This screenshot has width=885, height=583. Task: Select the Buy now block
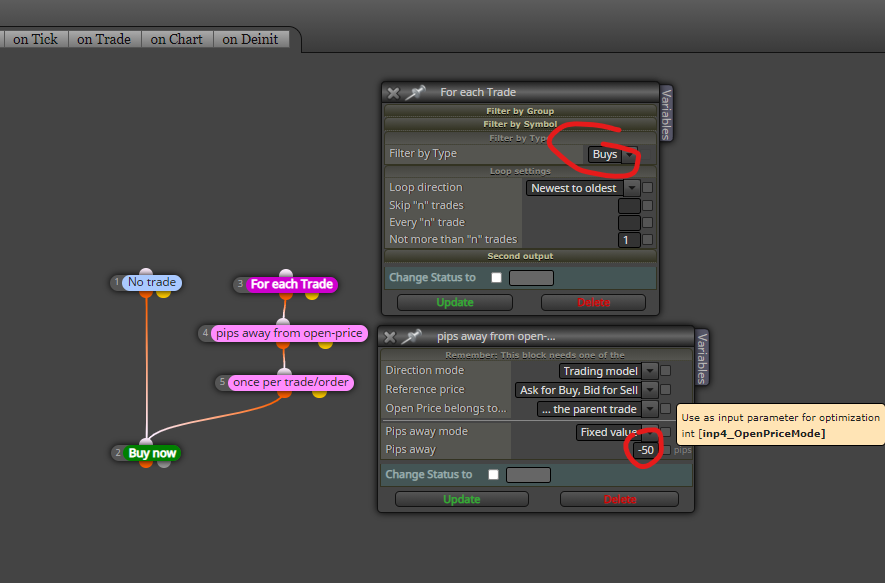[152, 453]
